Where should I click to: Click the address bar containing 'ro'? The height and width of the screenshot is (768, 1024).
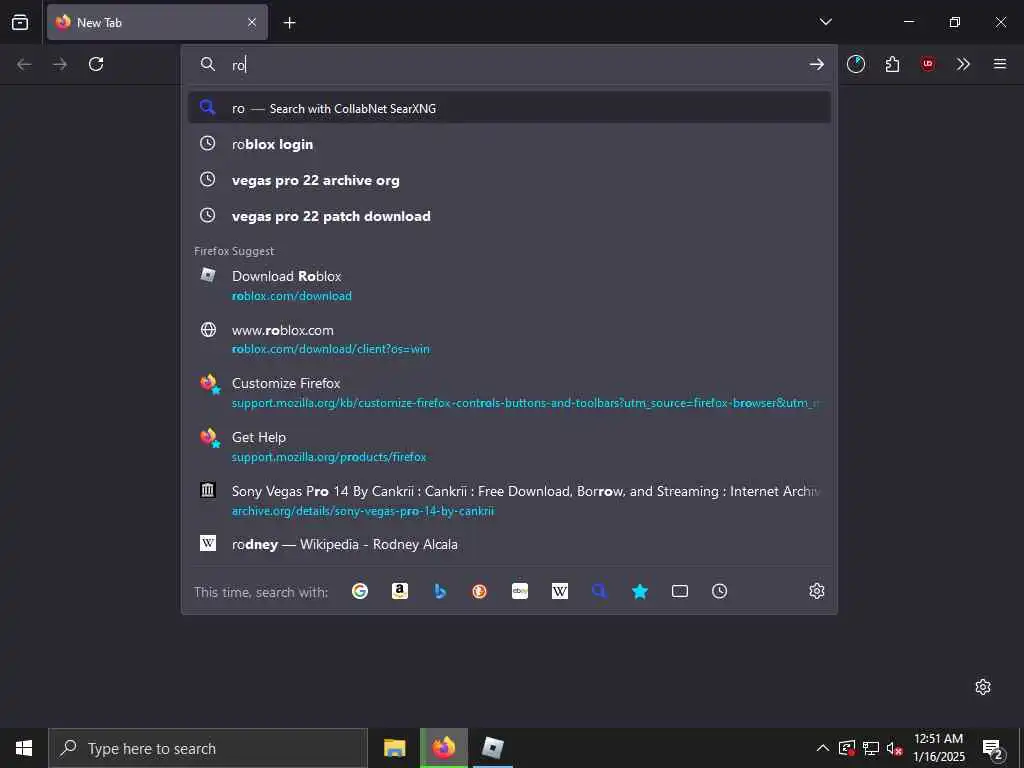[509, 64]
